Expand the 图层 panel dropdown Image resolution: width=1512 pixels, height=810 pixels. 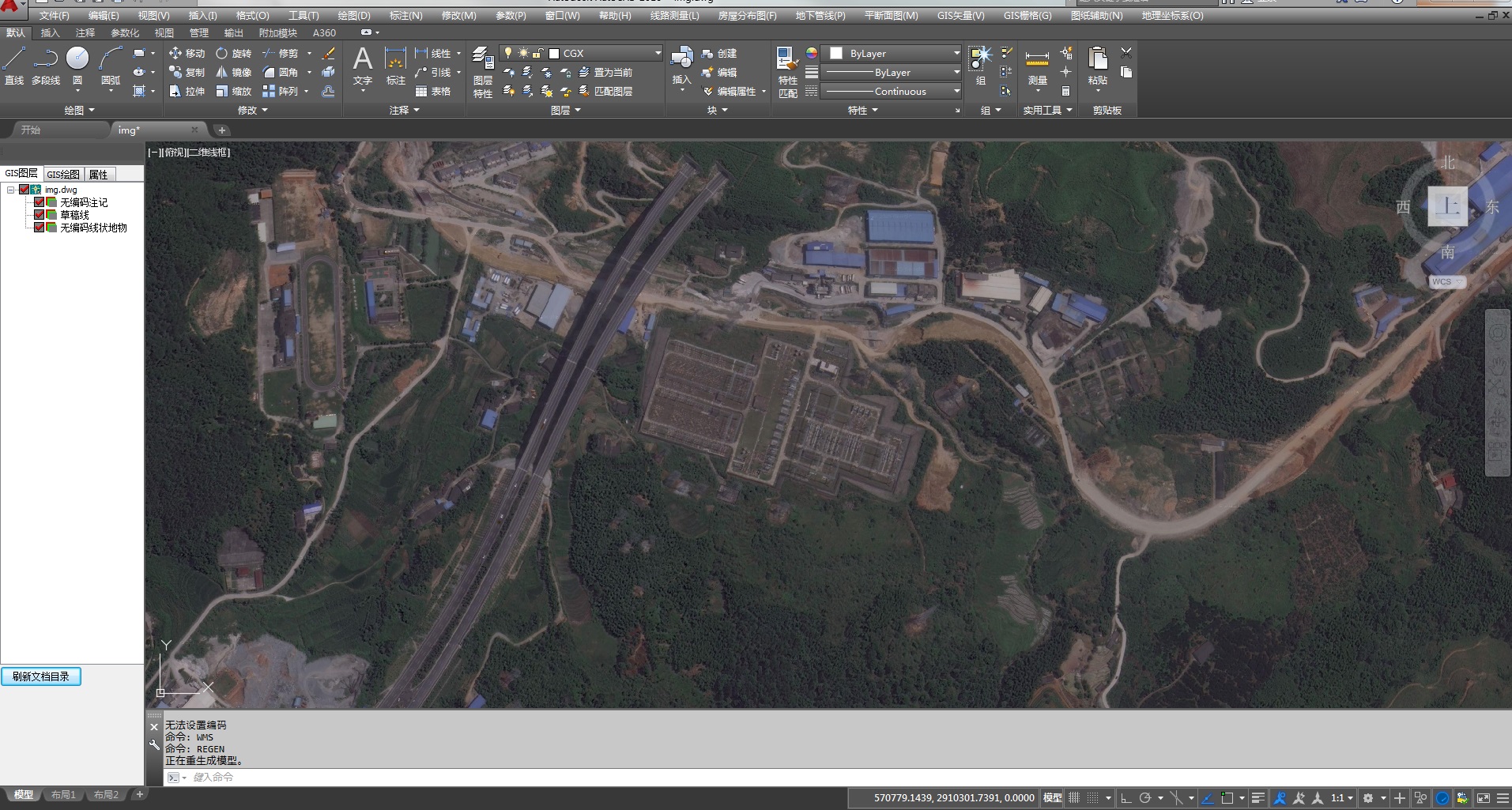(x=566, y=110)
